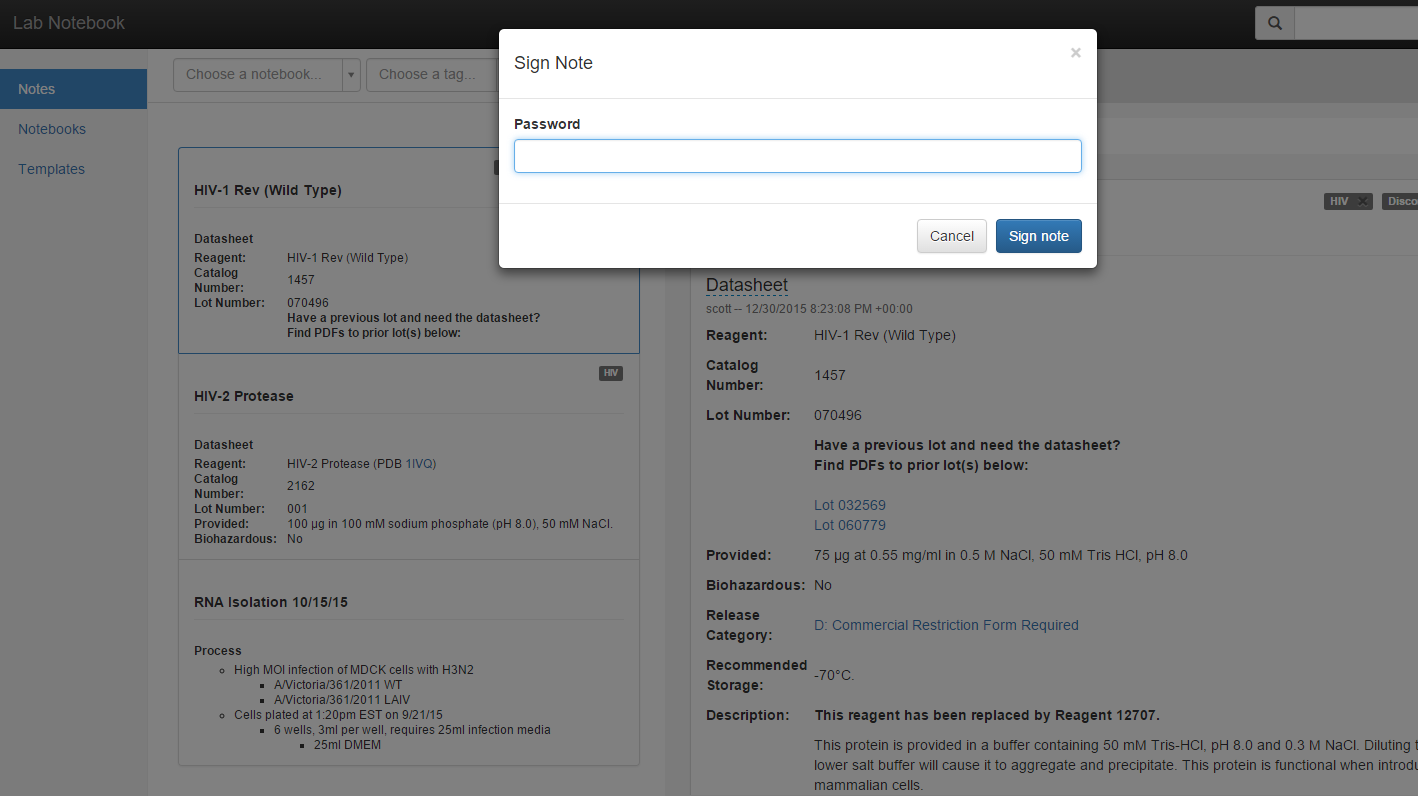Click the HIV badge on HIV-2 Protease note
1418x796 pixels.
click(610, 373)
